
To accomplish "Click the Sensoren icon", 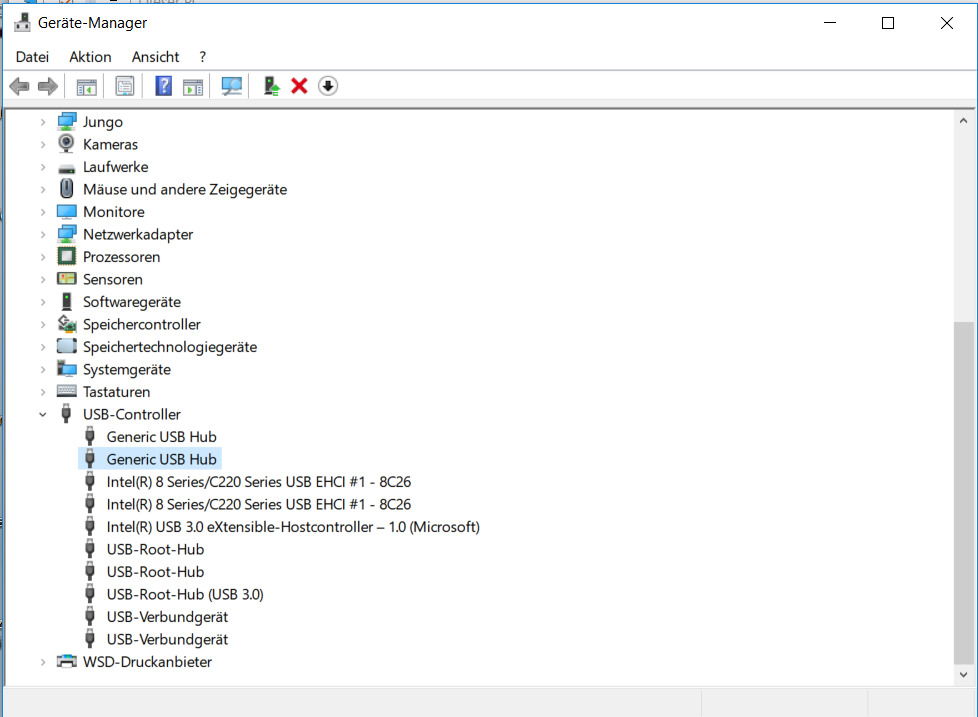I will [67, 279].
